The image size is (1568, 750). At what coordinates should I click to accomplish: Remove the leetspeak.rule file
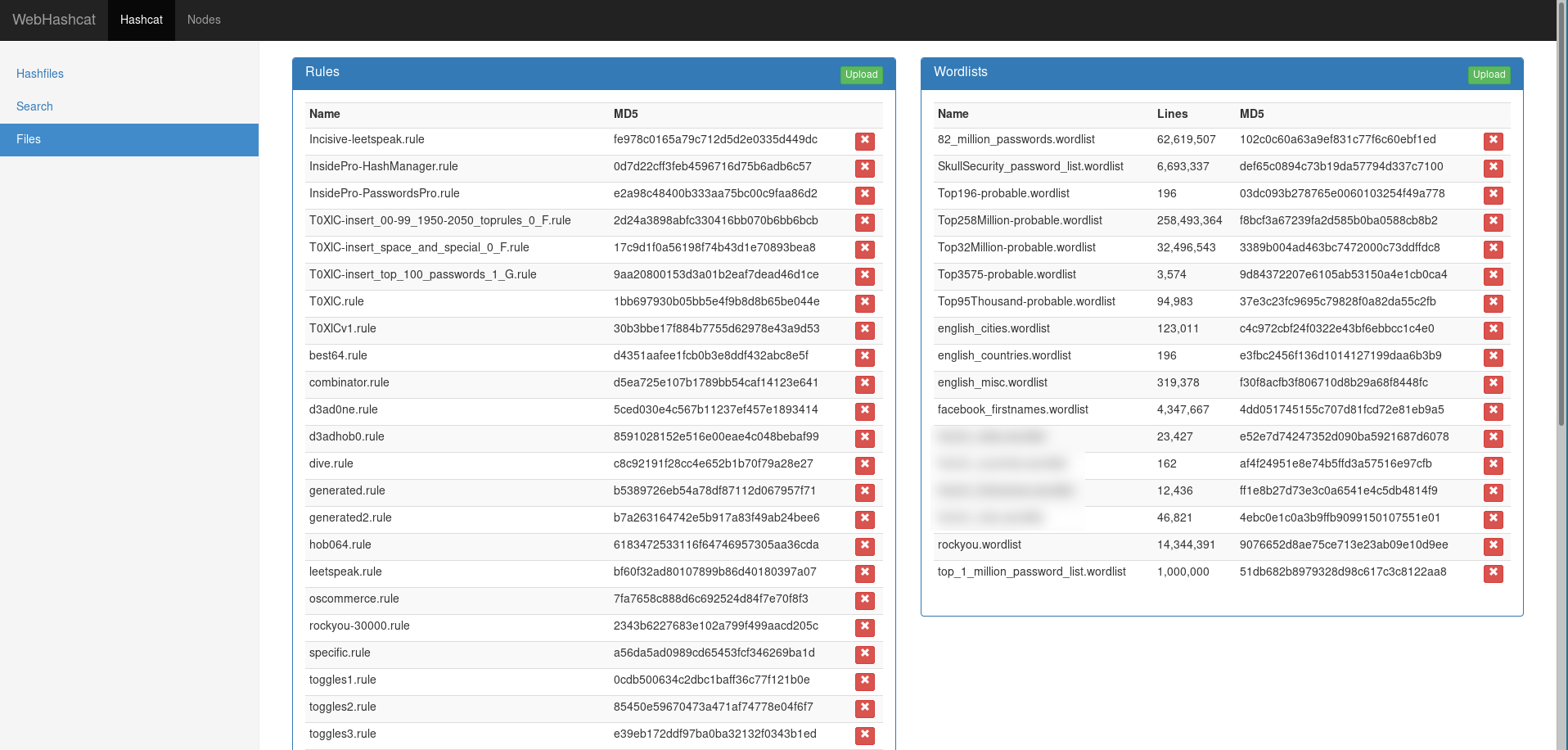pos(864,574)
